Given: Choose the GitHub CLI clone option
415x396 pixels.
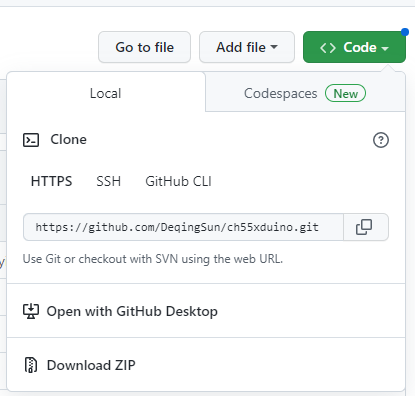Looking at the screenshot, I should 178,181.
